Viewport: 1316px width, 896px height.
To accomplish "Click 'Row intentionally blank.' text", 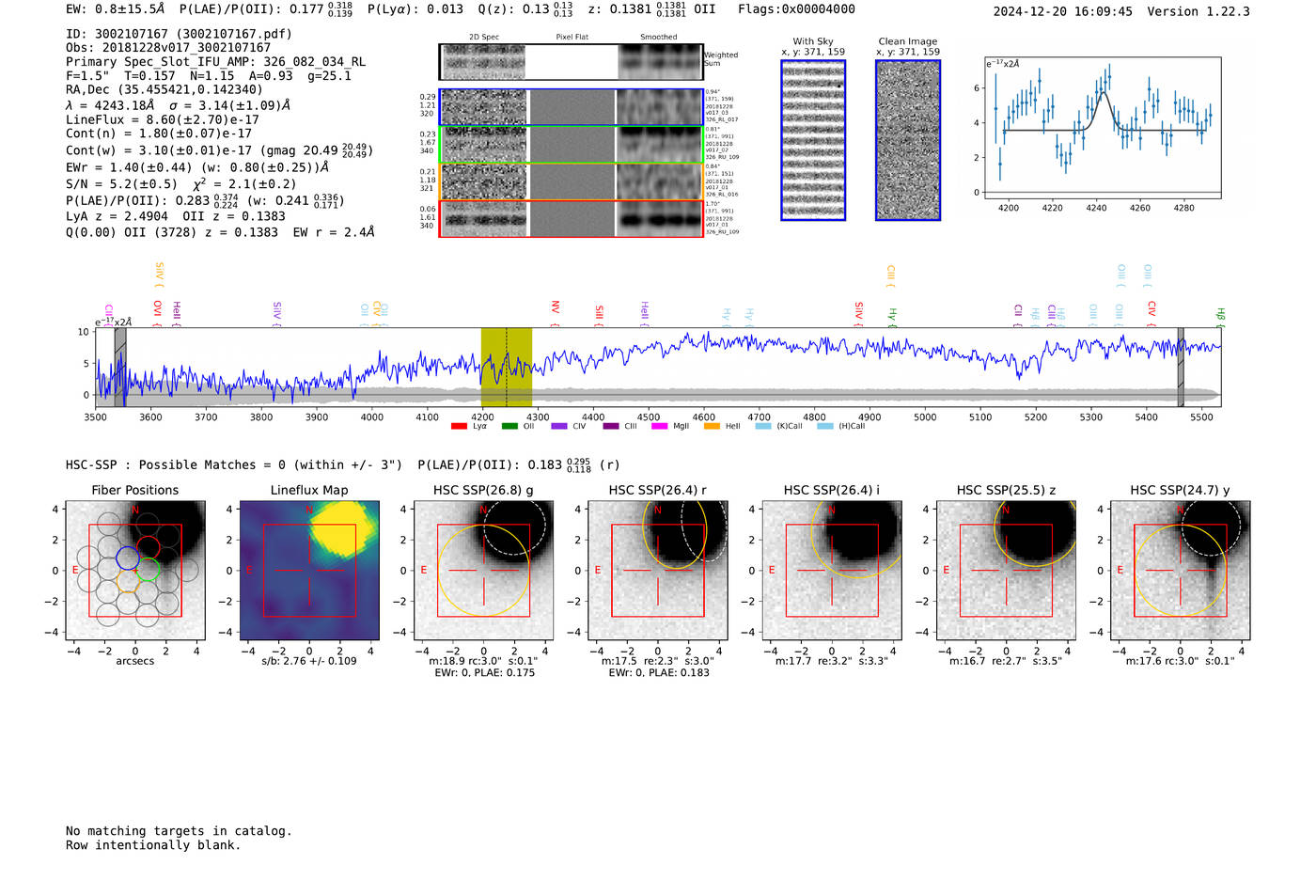I will coord(153,845).
